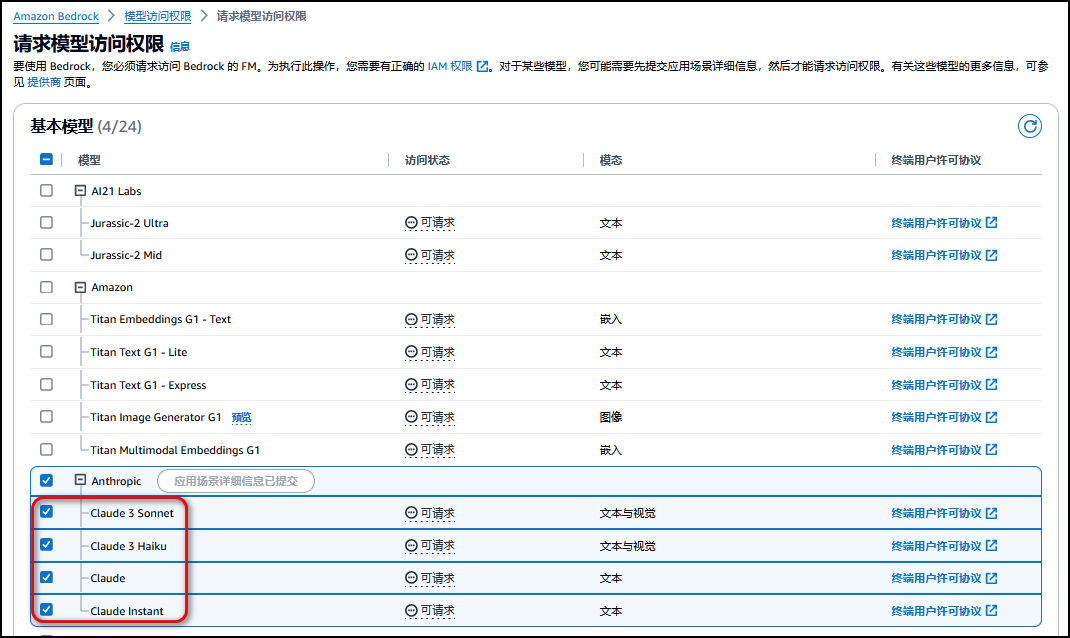Open the EULA link for Titan Text G1 - Express
This screenshot has height=638, width=1070.
point(944,385)
